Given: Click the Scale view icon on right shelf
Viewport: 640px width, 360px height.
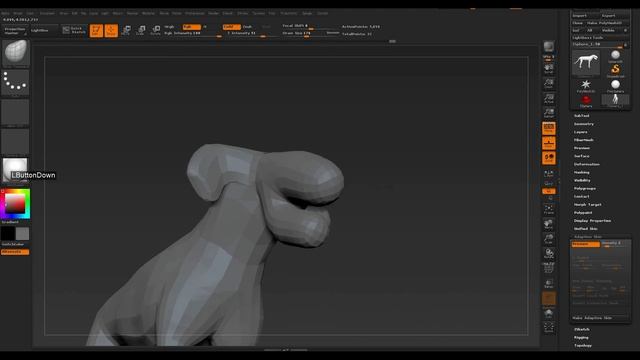Looking at the screenshot, I should (x=549, y=239).
